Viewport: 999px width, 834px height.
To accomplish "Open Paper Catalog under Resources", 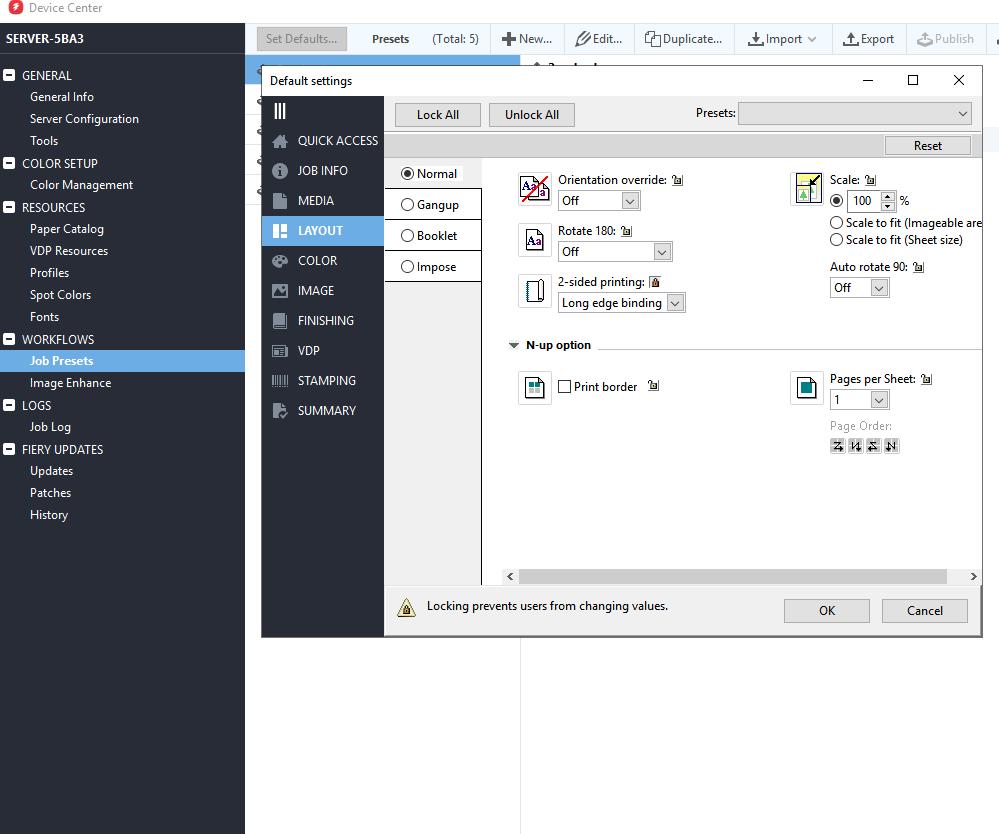I will 67,229.
